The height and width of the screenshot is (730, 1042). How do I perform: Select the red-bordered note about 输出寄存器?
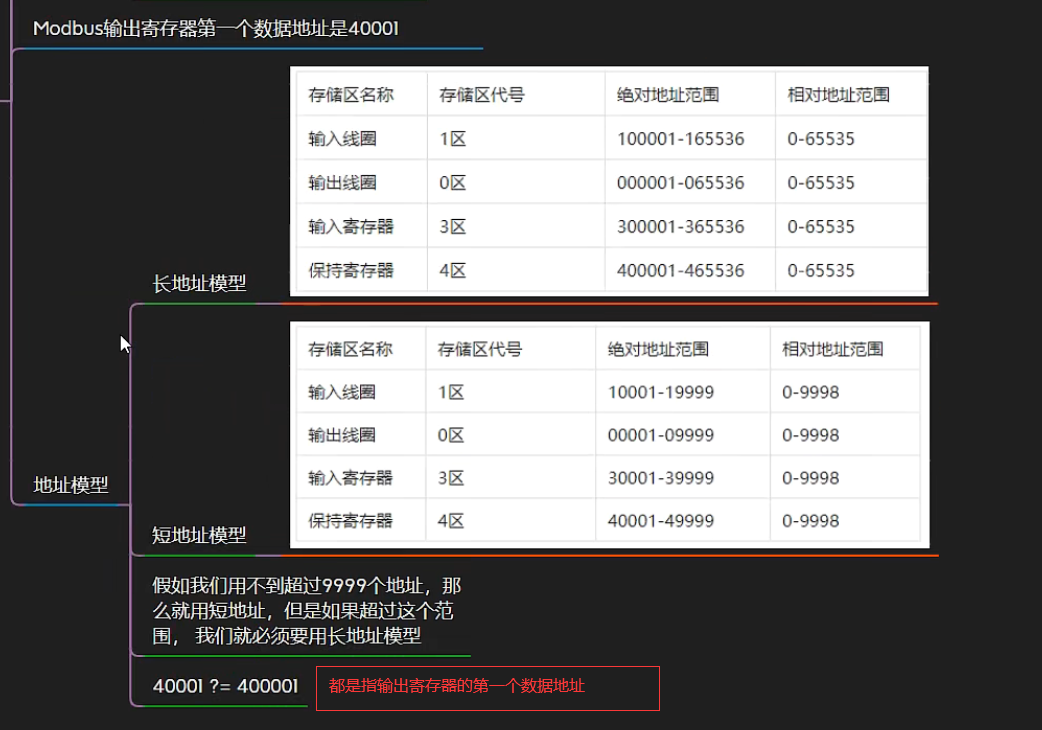487,687
